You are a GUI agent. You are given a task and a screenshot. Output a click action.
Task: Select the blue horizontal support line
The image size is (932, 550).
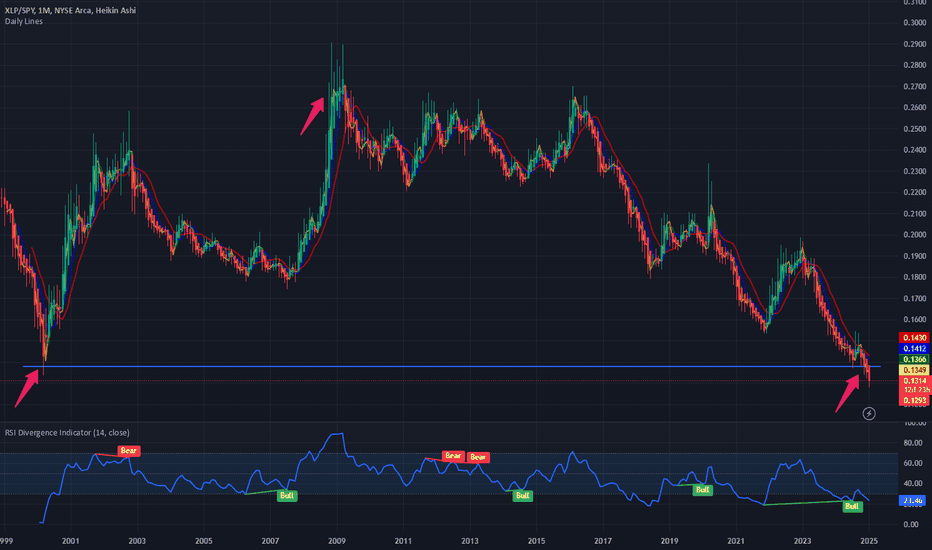(452, 366)
